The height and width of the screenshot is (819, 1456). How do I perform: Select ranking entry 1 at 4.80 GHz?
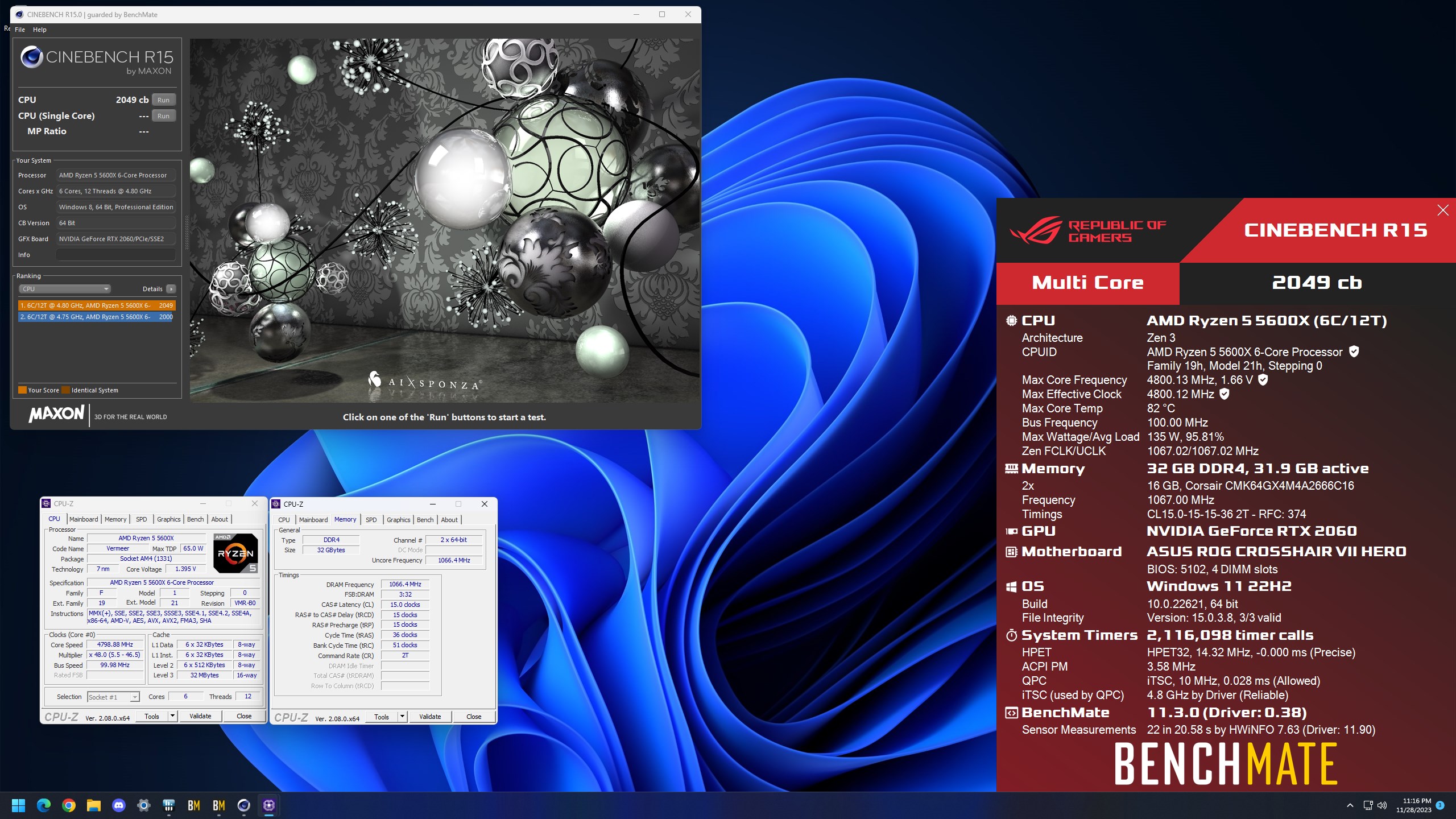coord(97,305)
